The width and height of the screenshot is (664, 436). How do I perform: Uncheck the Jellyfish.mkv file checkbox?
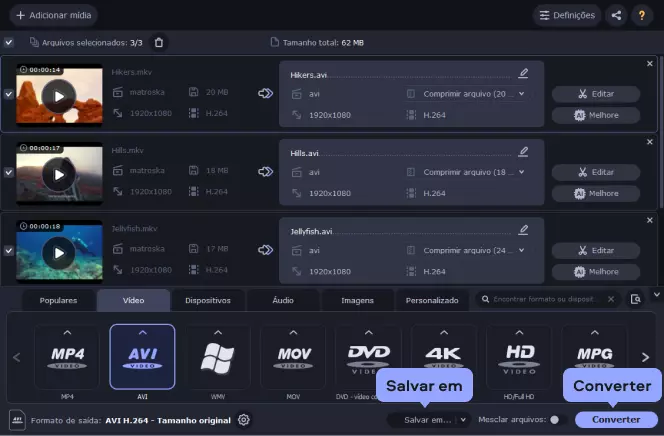(x=8, y=251)
